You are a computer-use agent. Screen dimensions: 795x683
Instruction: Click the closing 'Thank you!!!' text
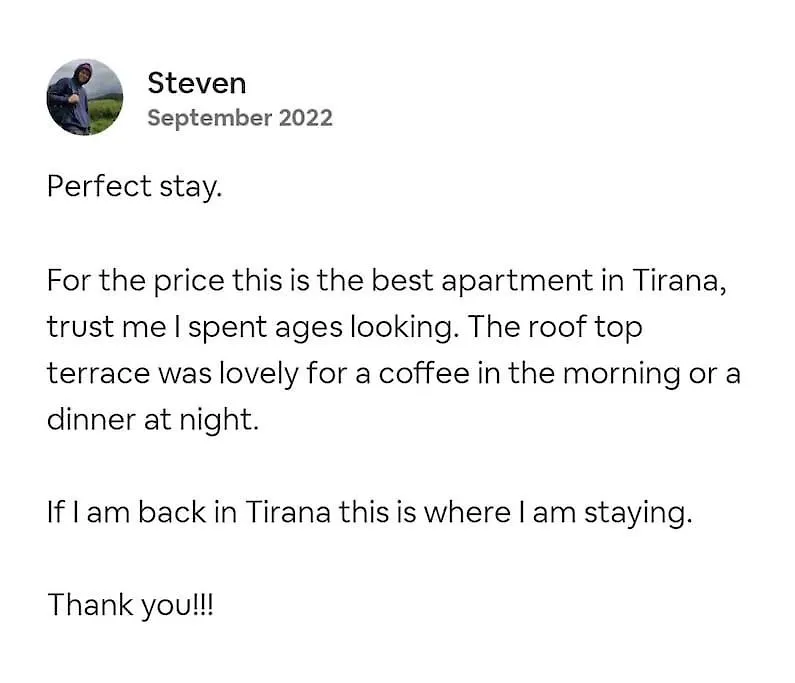(x=130, y=605)
